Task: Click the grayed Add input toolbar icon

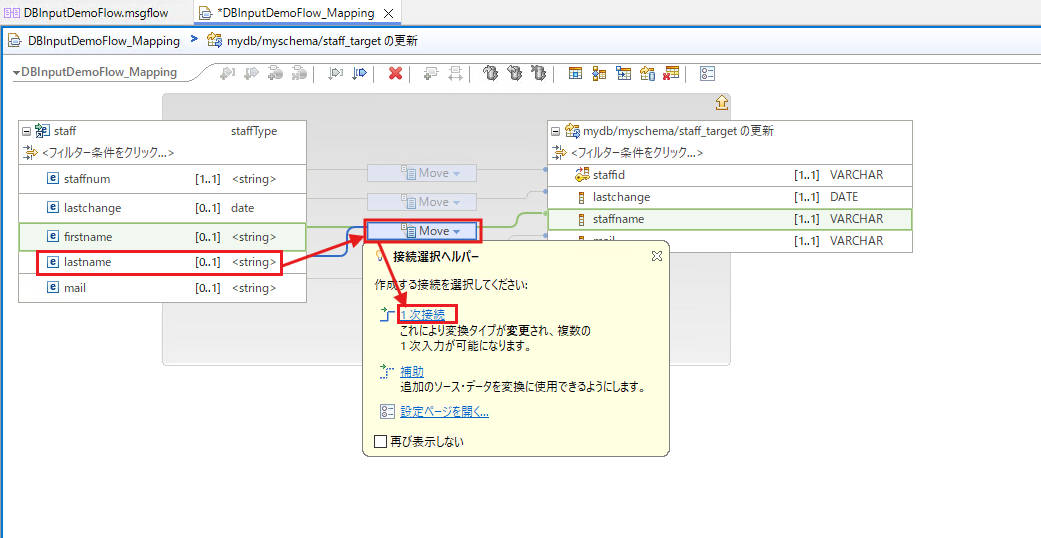Action: pyautogui.click(x=228, y=74)
